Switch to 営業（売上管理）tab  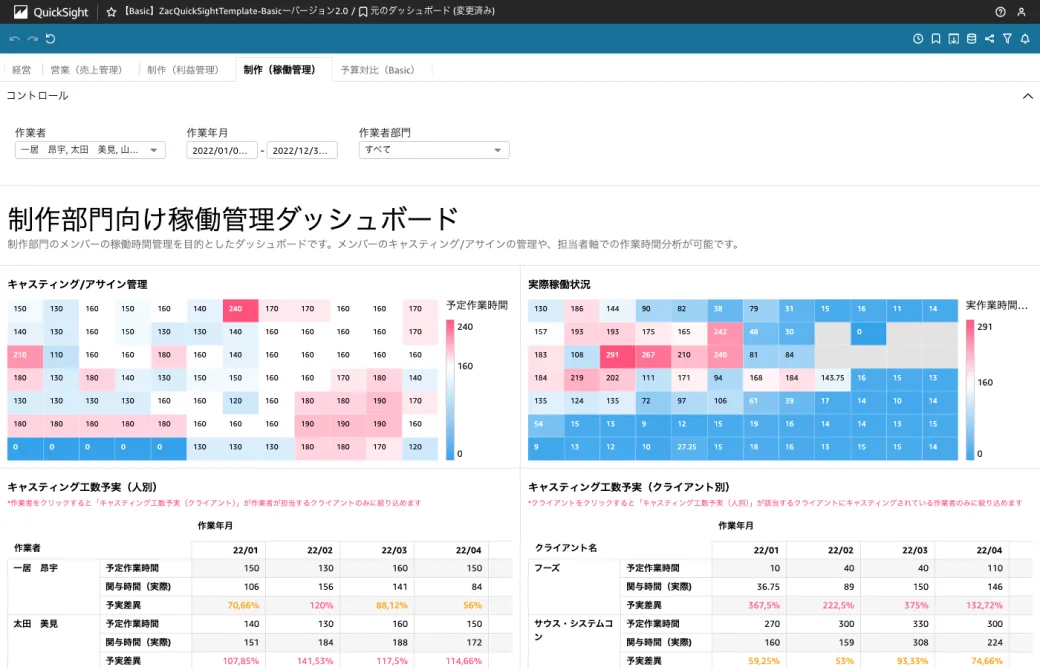coord(86,70)
